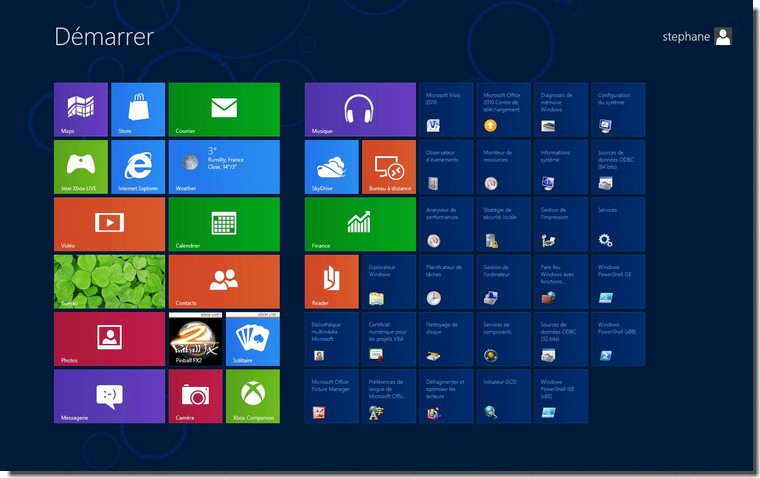Open Observateur d'événements tile
Image resolution: width=760 pixels, height=478 pixels.
pyautogui.click(x=446, y=167)
